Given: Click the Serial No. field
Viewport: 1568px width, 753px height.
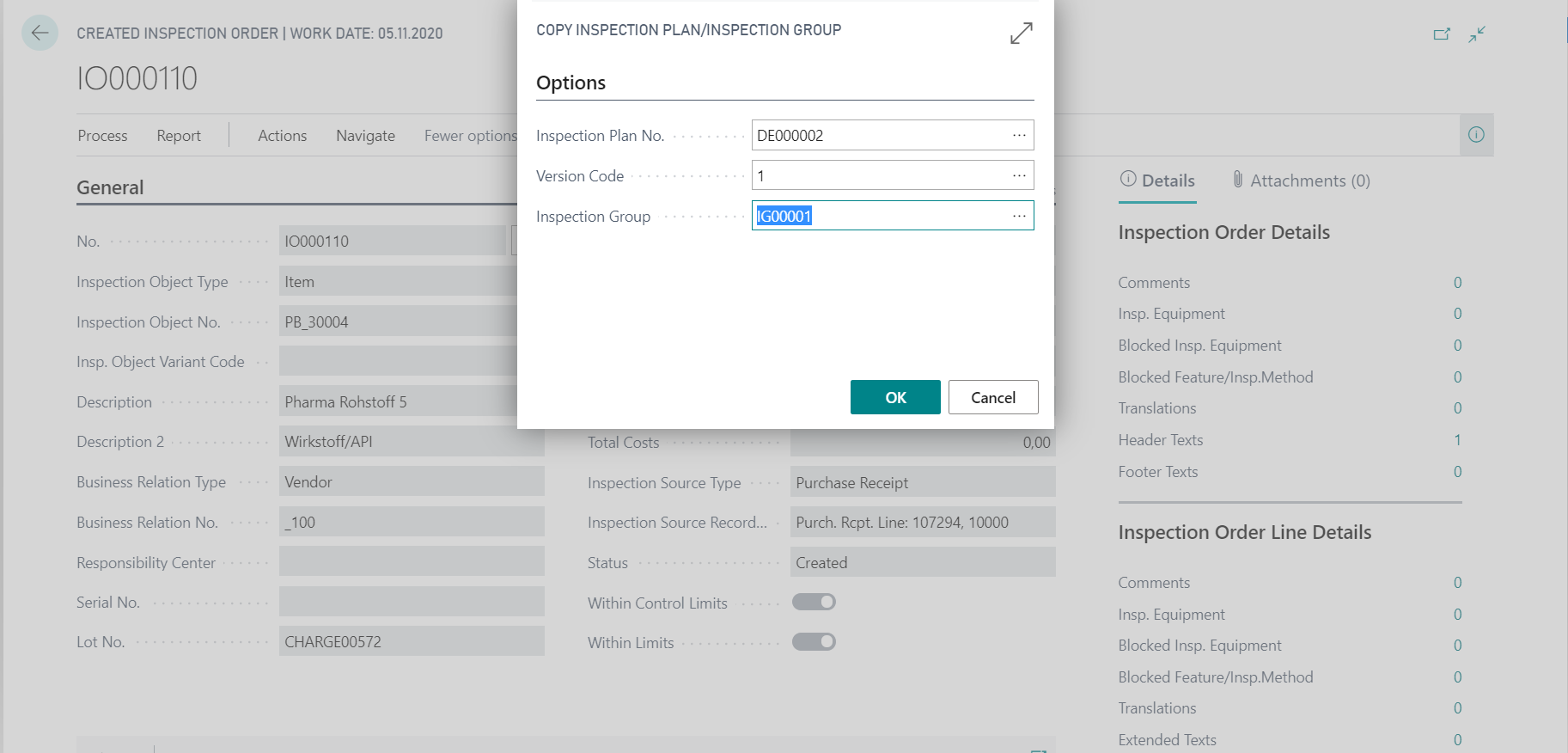Looking at the screenshot, I should [412, 602].
